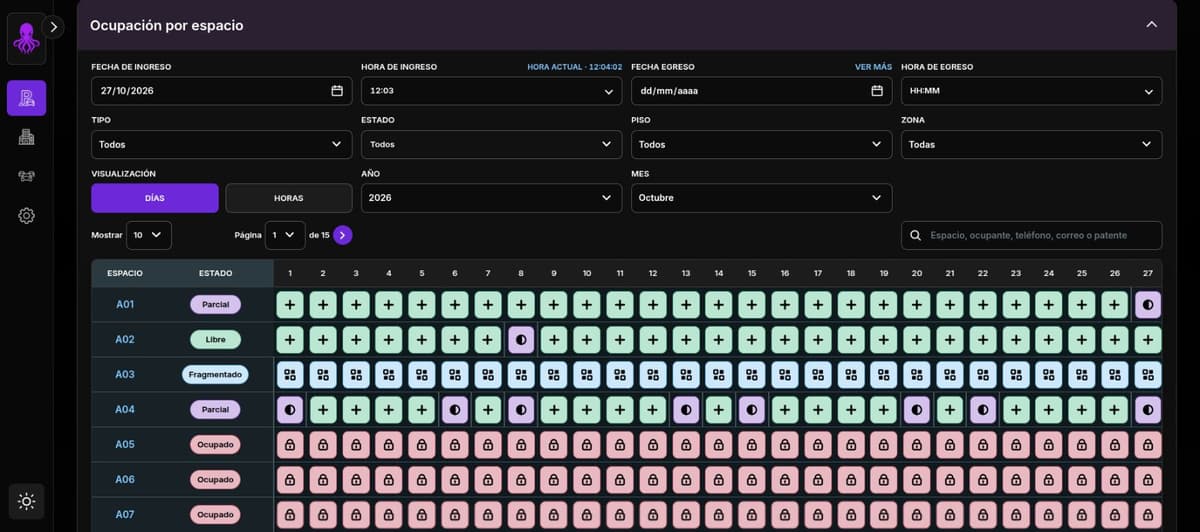Click Ocupado badge for A07
Screen dimensions: 1200x532
[215, 514]
